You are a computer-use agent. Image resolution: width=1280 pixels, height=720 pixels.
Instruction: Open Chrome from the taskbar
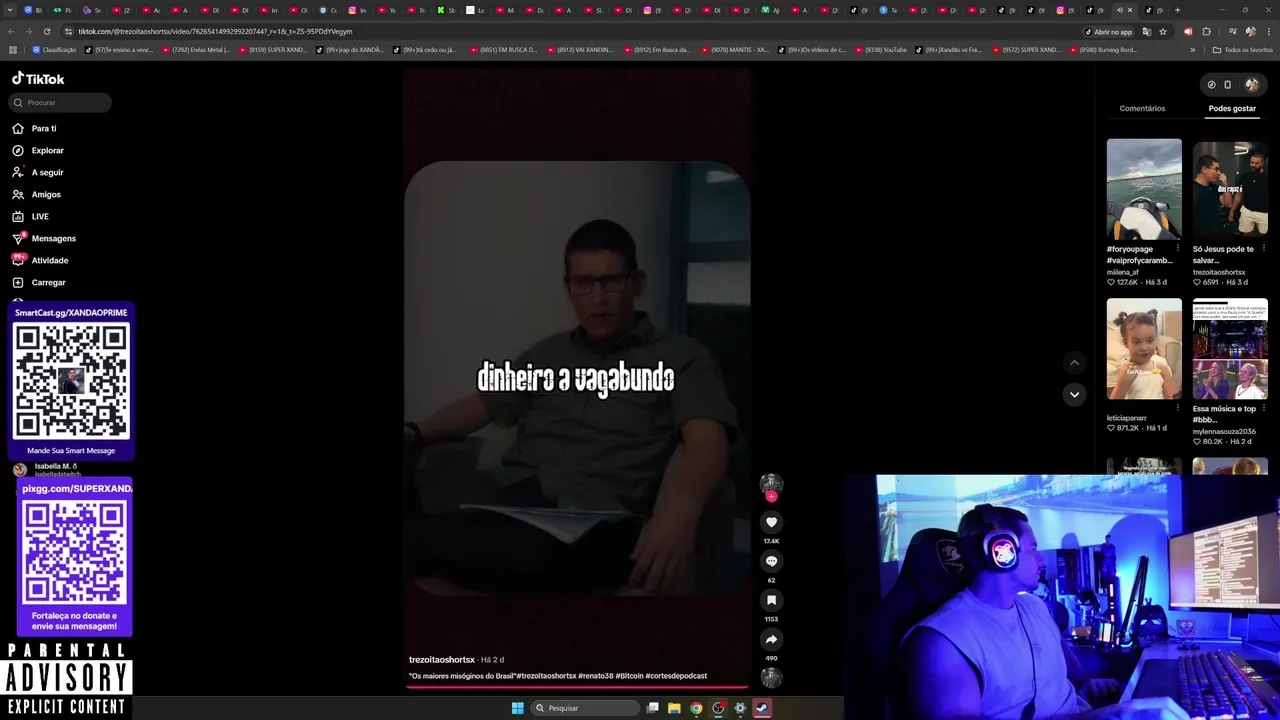pos(696,708)
